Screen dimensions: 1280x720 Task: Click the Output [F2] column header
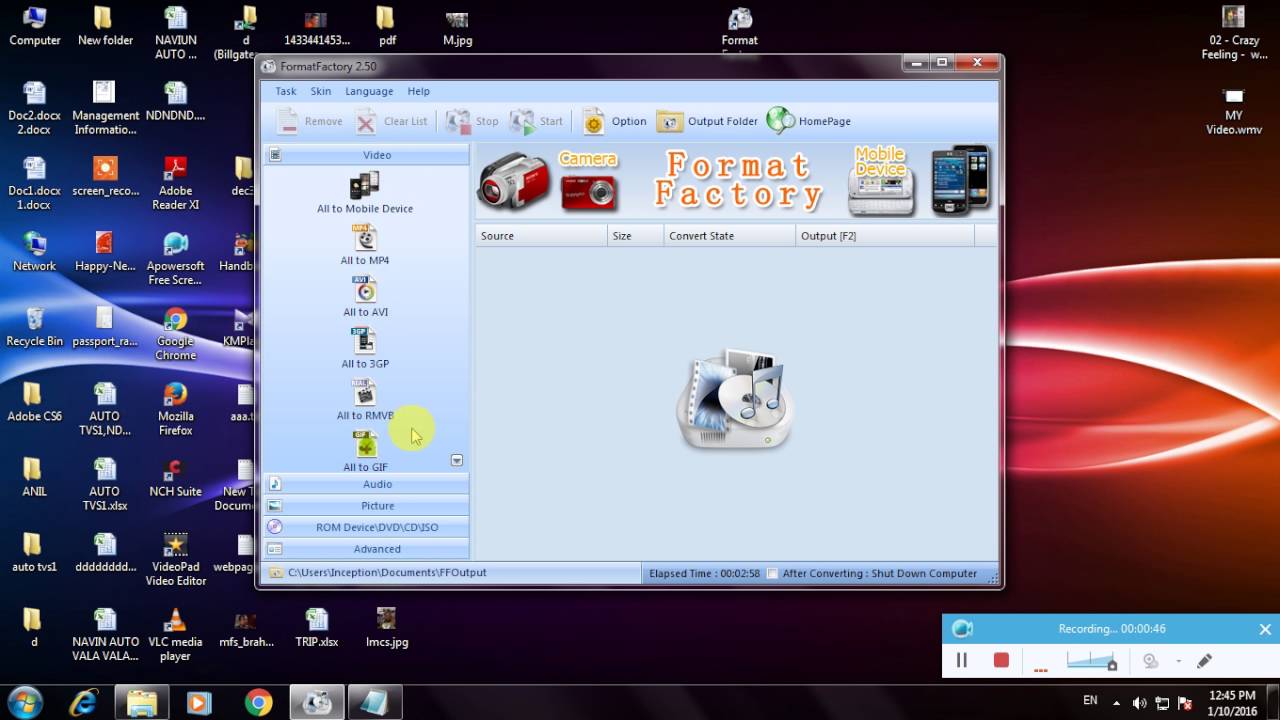(x=885, y=236)
